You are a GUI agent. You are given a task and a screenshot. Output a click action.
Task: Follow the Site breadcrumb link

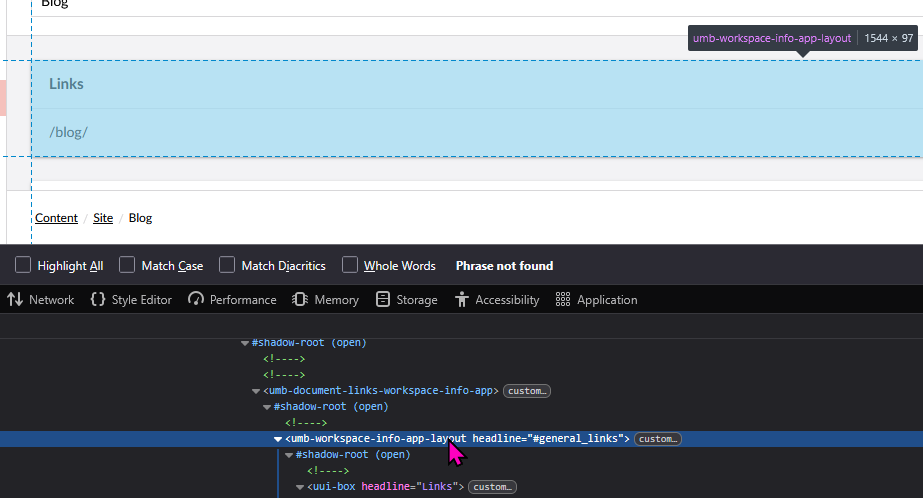pos(103,218)
